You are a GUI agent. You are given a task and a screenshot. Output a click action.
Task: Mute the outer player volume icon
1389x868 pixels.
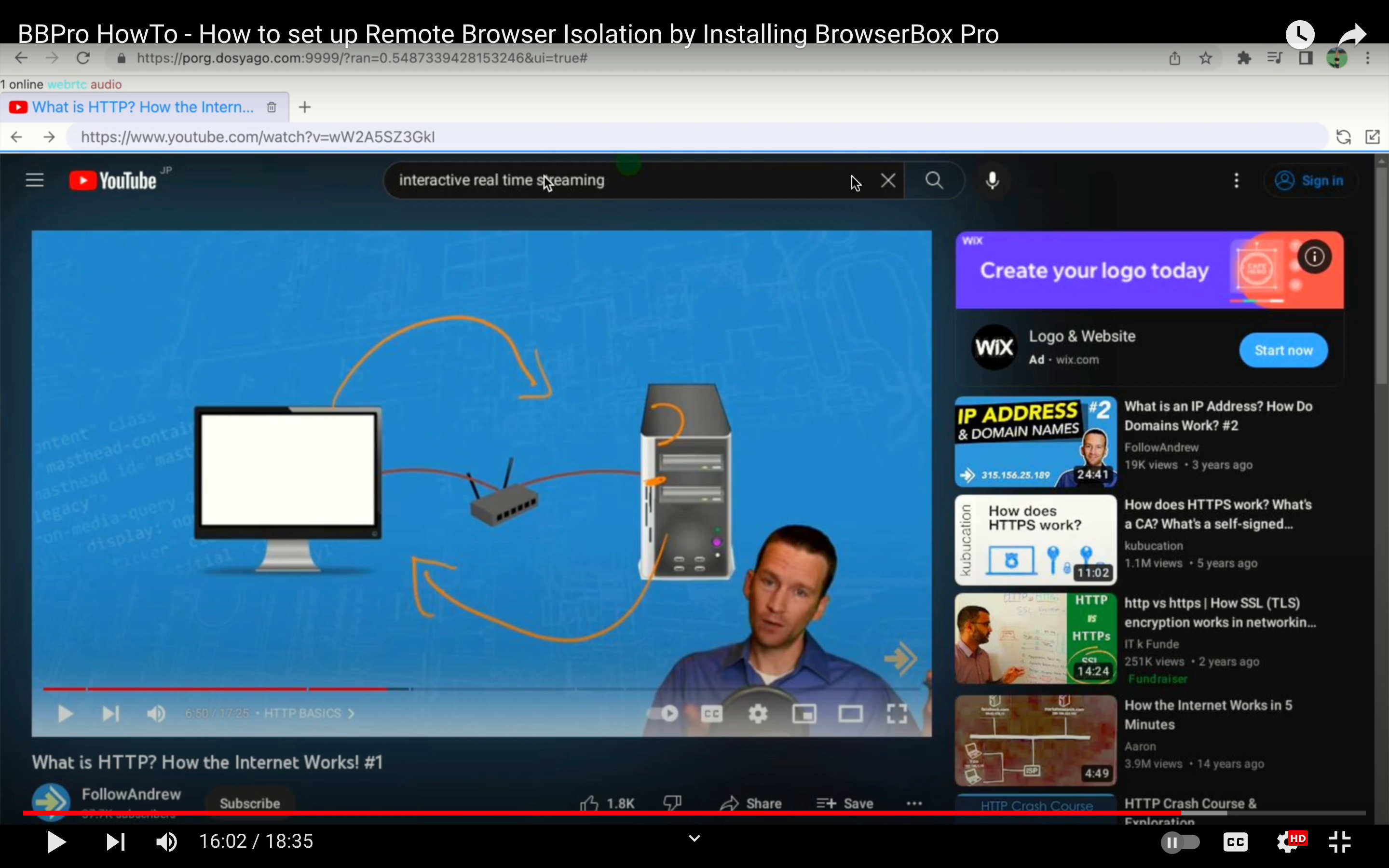166,842
